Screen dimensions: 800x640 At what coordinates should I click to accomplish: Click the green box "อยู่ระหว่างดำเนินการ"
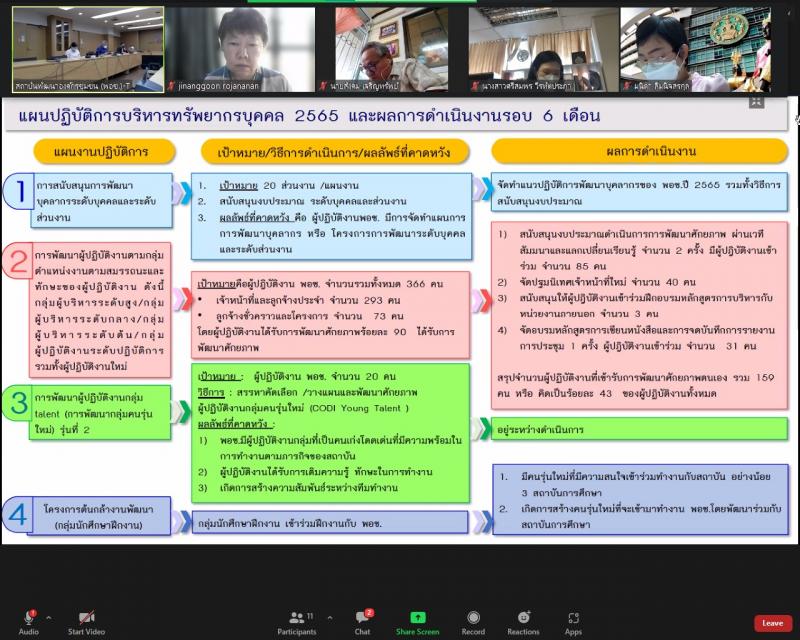(639, 429)
